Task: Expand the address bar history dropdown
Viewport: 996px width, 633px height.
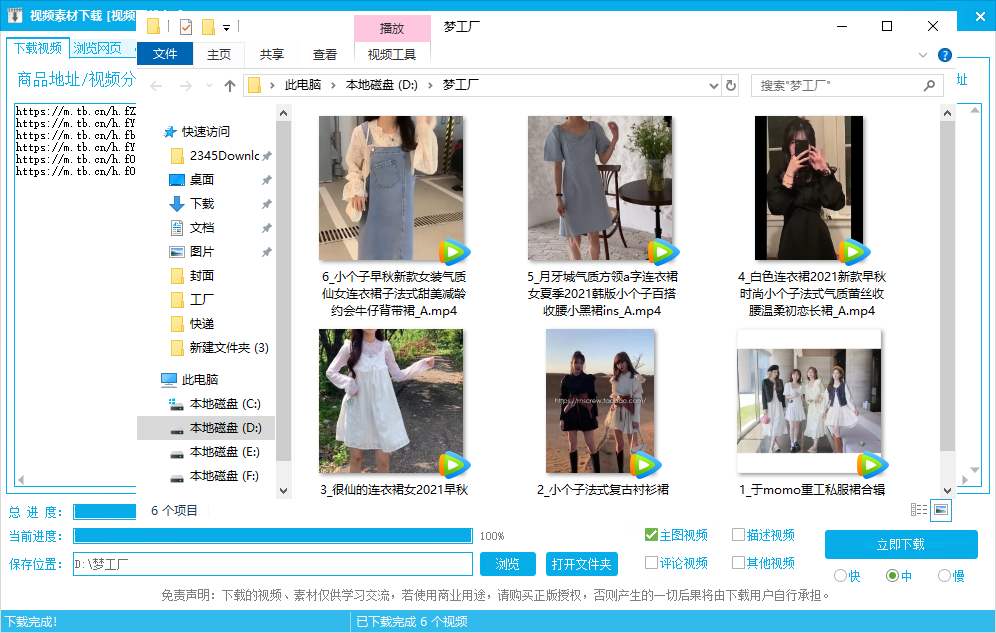Action: (713, 86)
